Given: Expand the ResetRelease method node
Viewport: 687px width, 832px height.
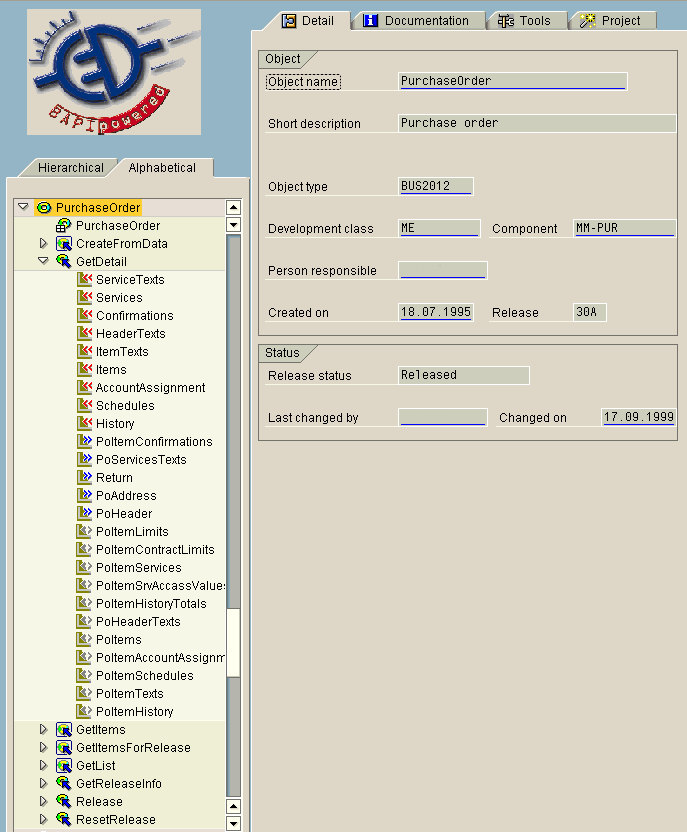Looking at the screenshot, I should (43, 820).
